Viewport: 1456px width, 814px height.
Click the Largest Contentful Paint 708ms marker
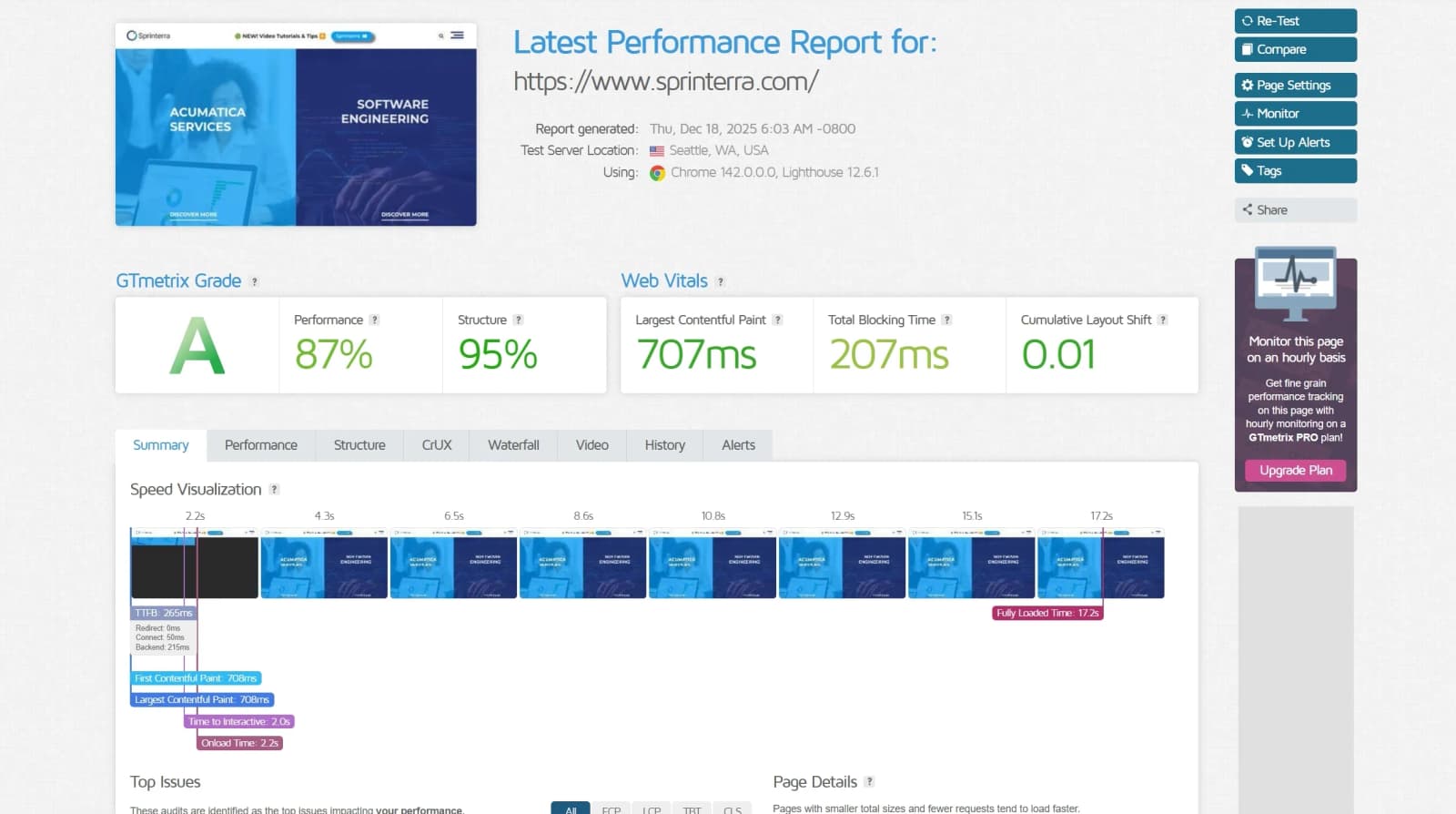point(202,700)
